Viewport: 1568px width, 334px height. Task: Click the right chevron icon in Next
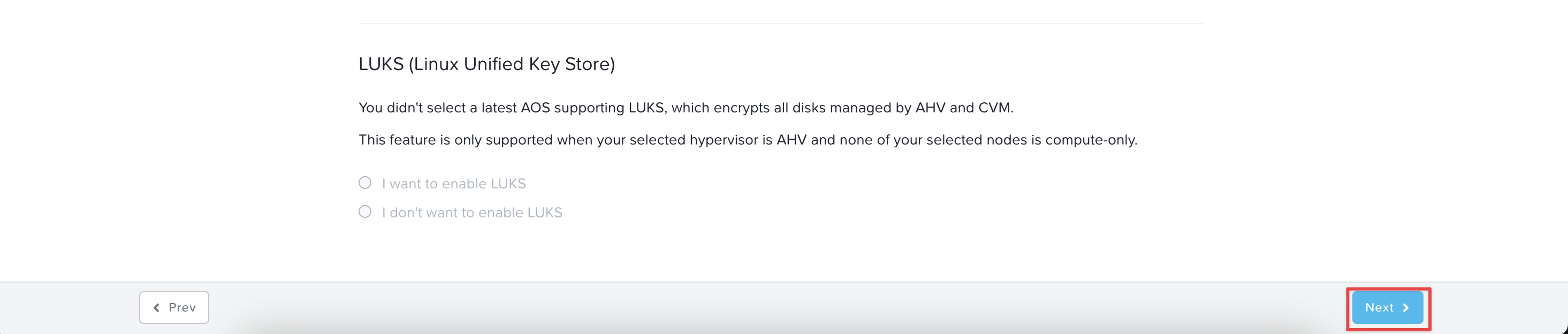coord(1405,308)
